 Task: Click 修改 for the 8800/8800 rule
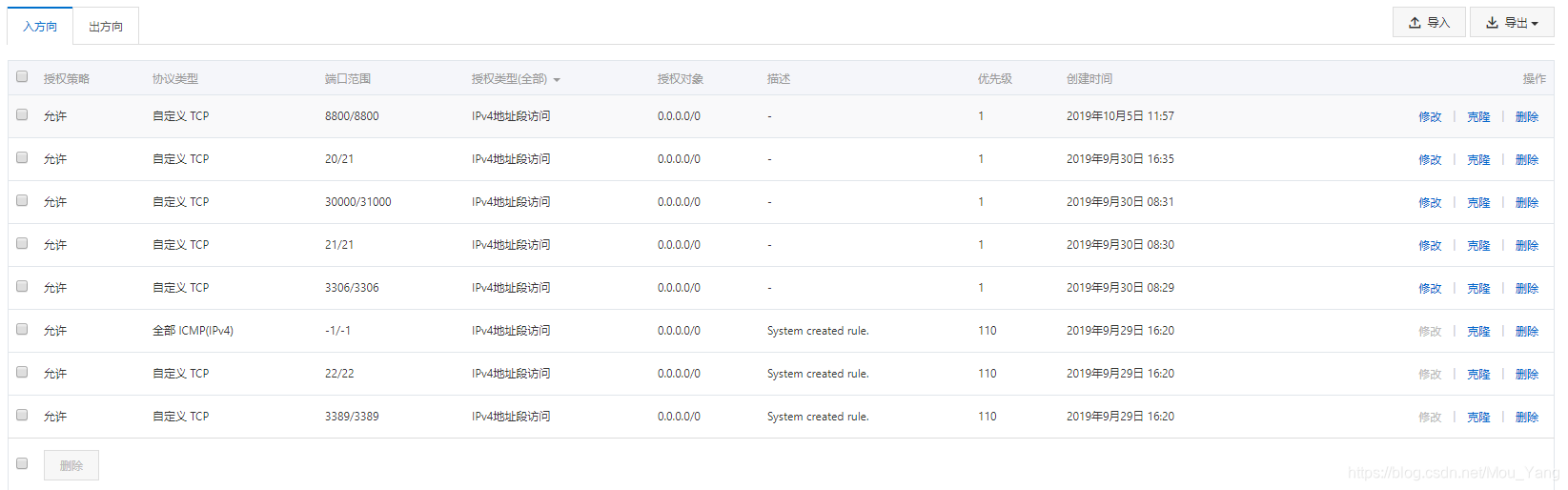click(x=1430, y=117)
